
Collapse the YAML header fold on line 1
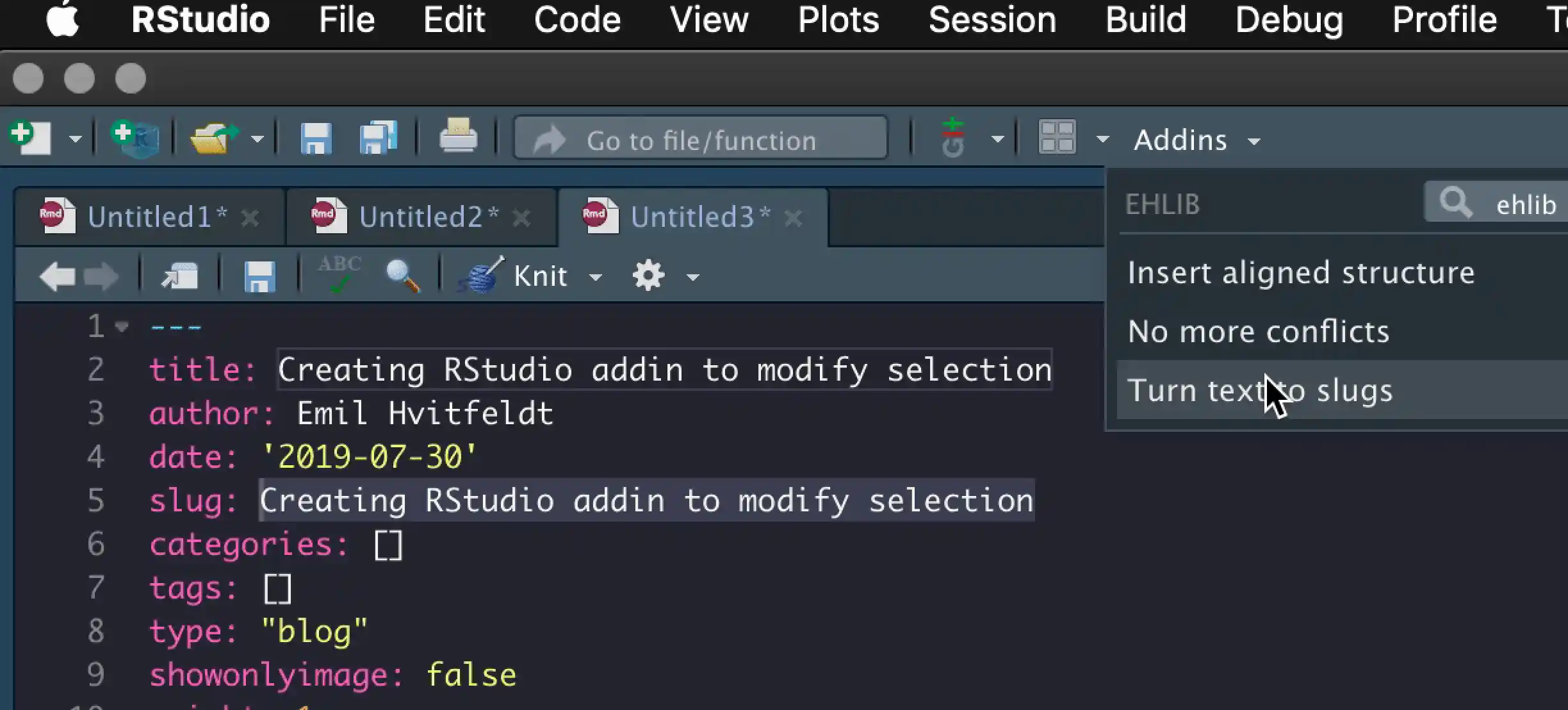(122, 327)
